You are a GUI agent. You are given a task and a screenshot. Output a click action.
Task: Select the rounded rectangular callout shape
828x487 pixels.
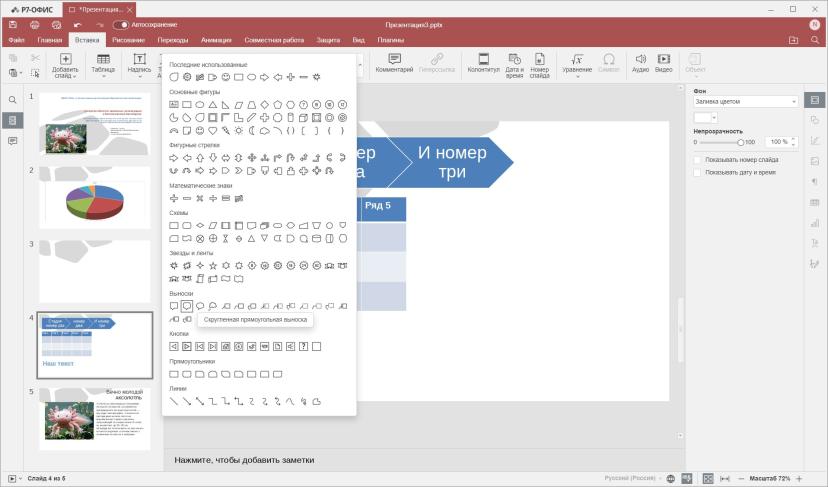point(186,306)
